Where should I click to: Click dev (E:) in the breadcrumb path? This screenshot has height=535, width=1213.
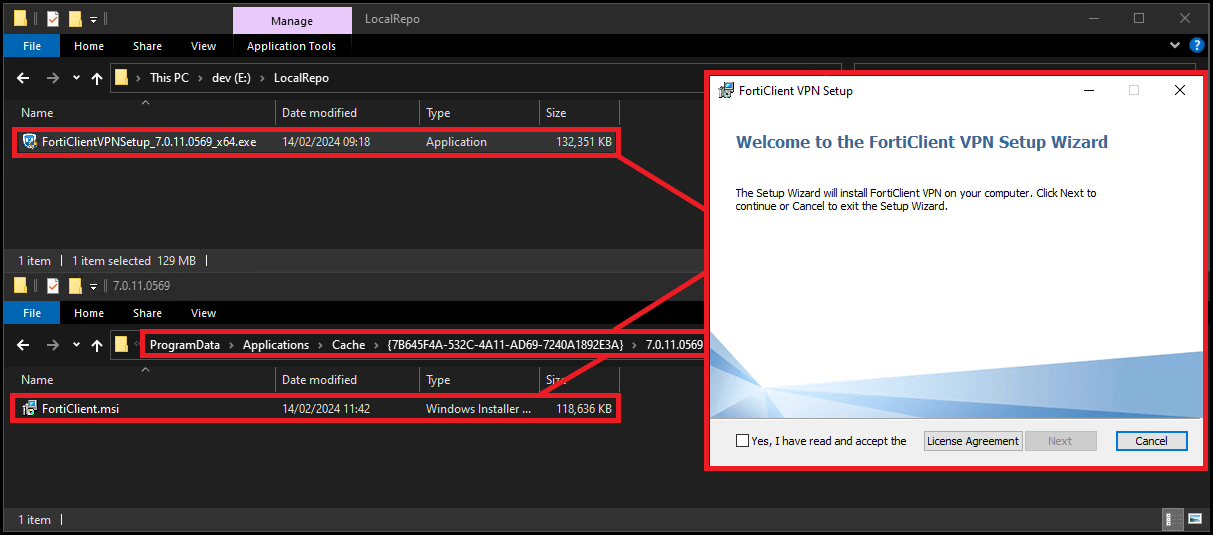[231, 78]
